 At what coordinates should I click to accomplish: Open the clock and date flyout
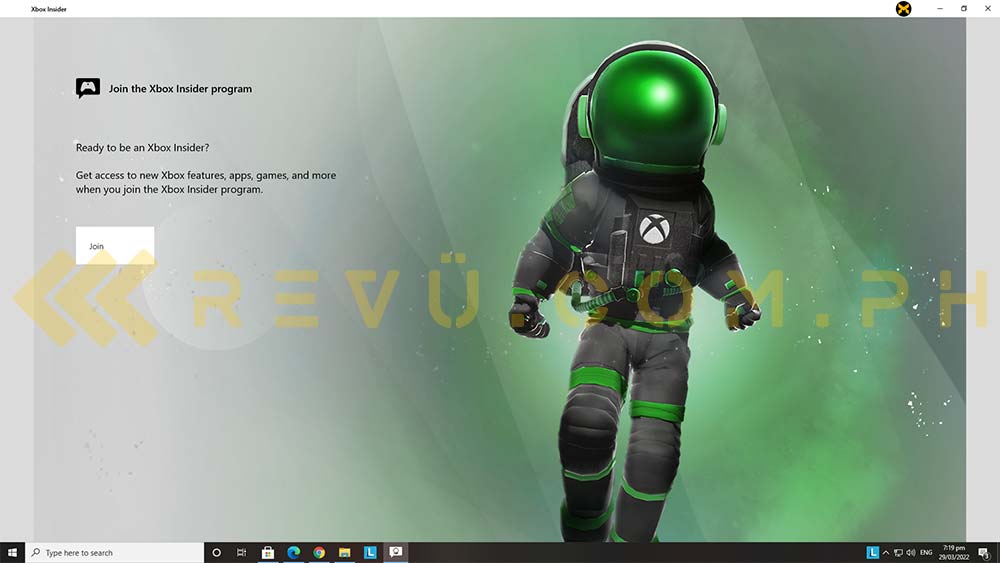[x=953, y=553]
